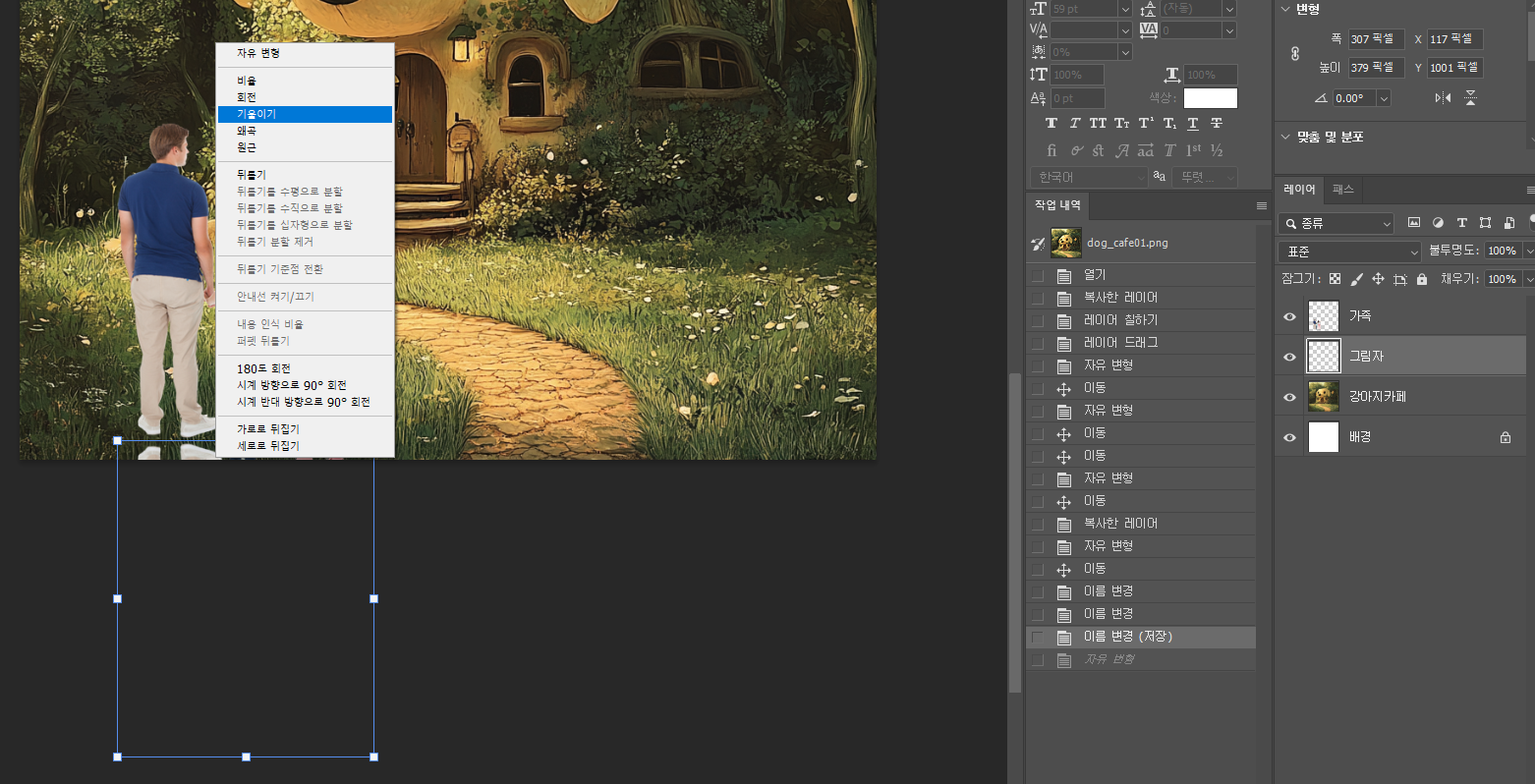Hide the 배경 layer
The image size is (1535, 784).
1289,437
